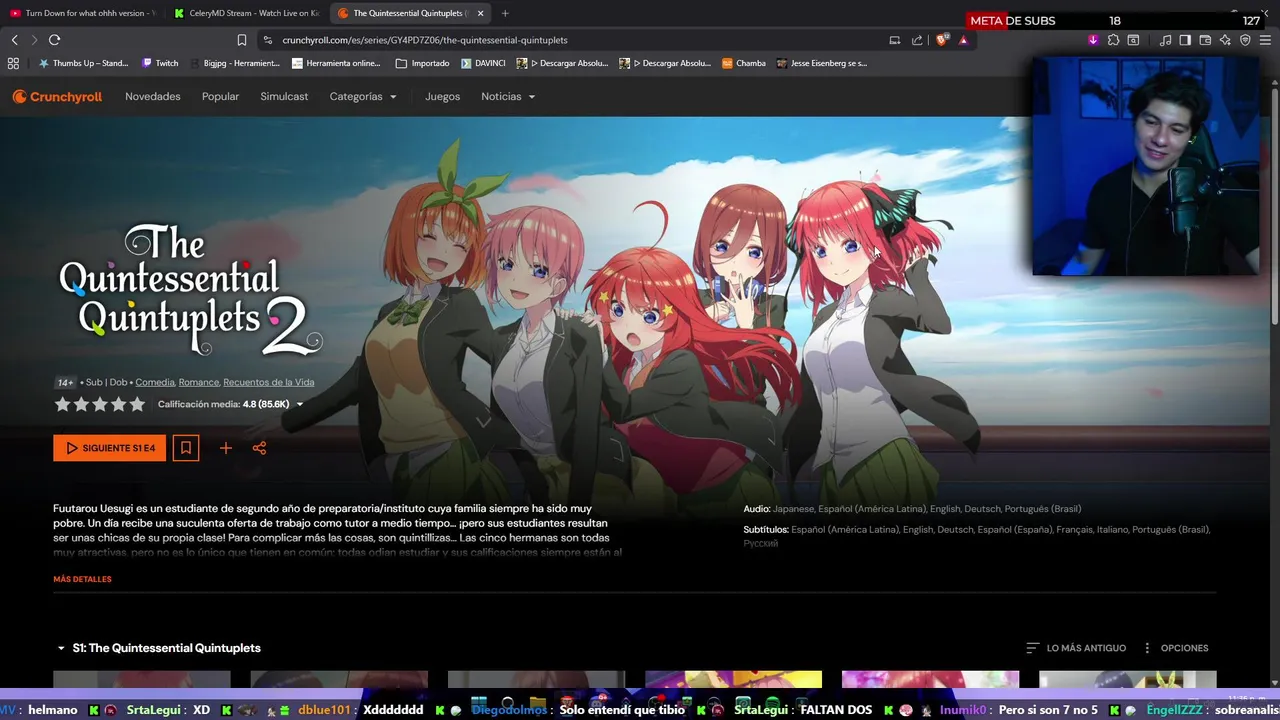1280x720 pixels.
Task: Open the Popular menu item
Action: click(x=220, y=97)
